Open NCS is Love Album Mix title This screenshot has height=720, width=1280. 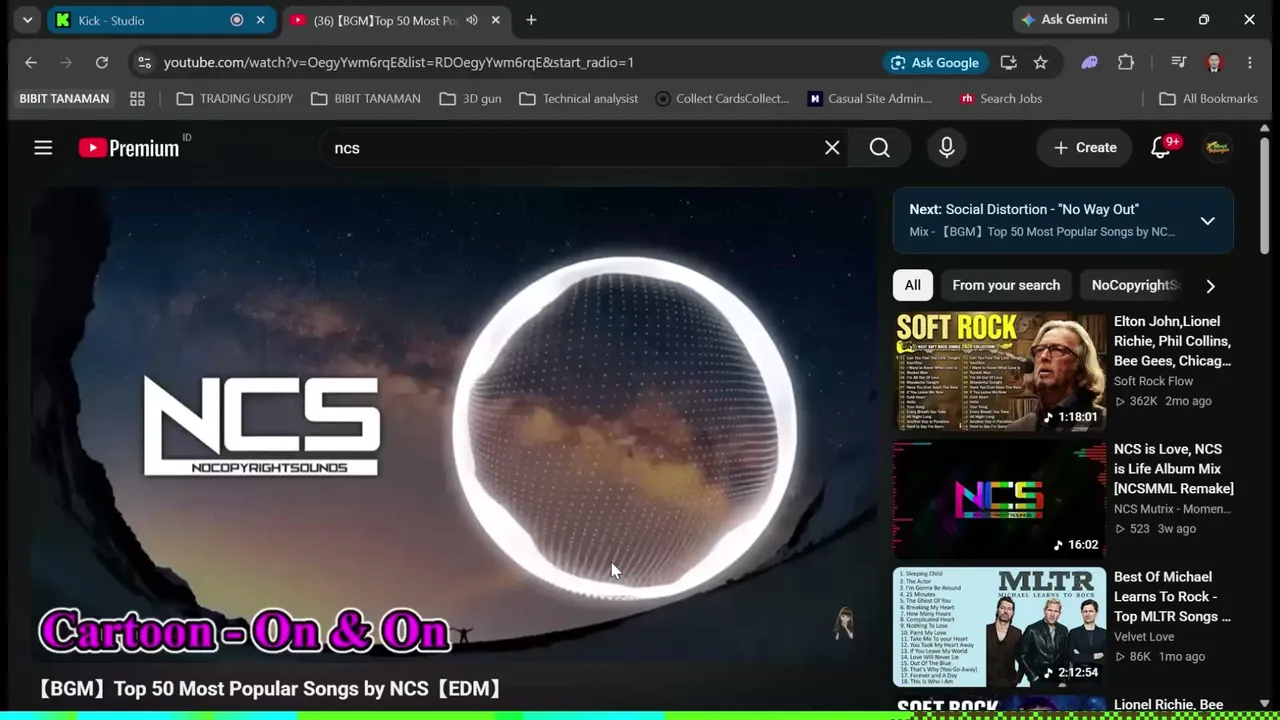tap(1174, 469)
